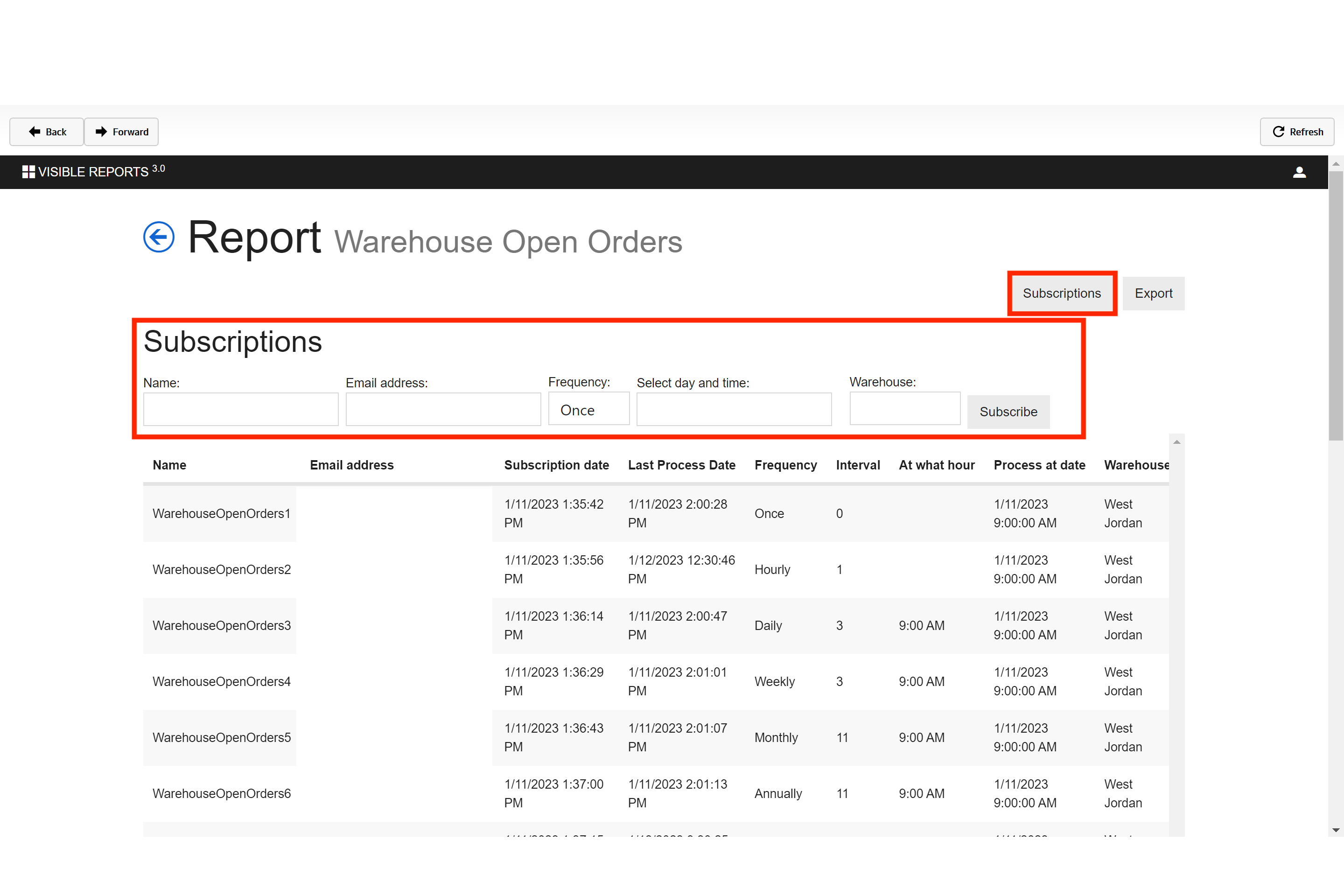Focus the Name input field
This screenshot has height=896, width=1344.
(241, 409)
